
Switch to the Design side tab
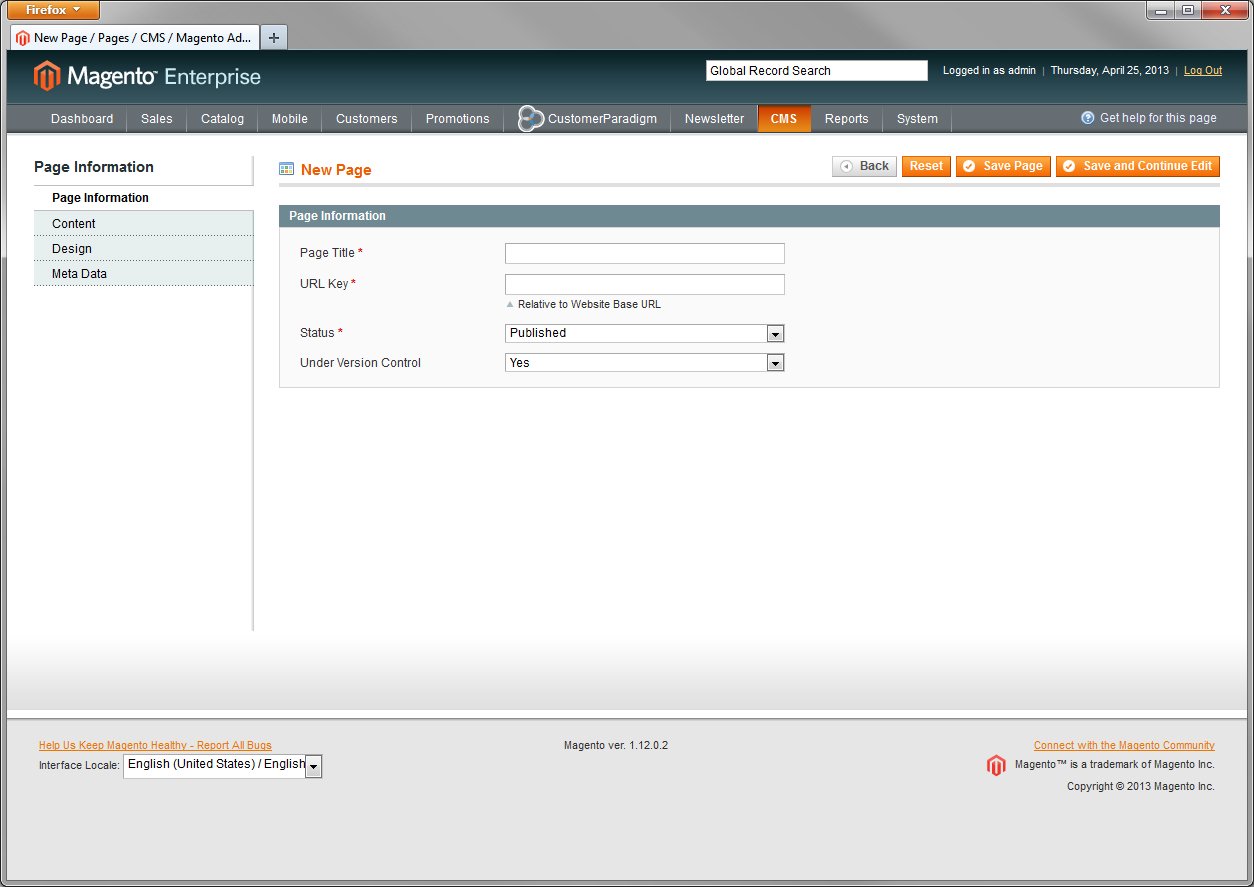tap(144, 248)
